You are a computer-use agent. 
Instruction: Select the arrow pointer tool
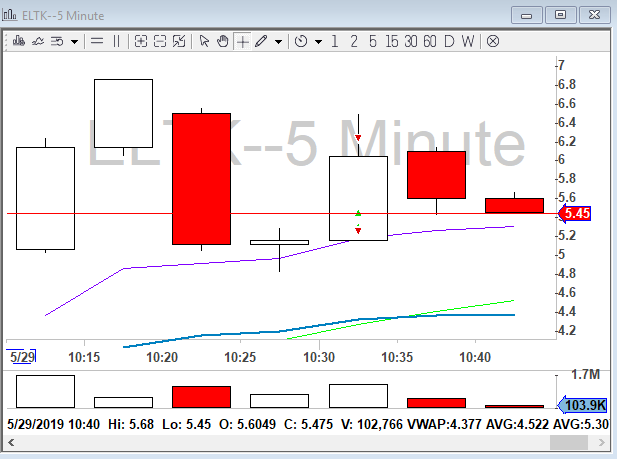coord(204,41)
